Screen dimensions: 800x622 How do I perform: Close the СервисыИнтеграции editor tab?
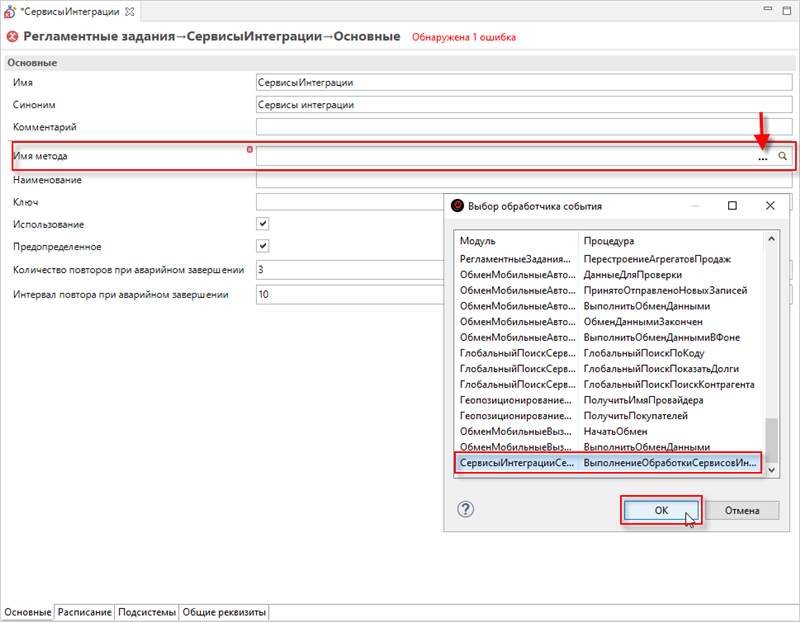[x=129, y=10]
